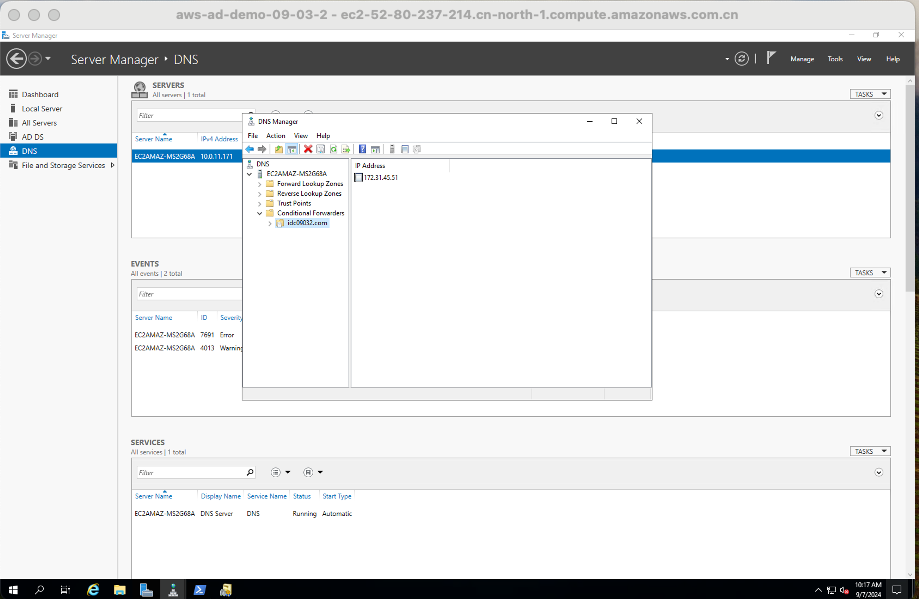Image resolution: width=919 pixels, height=599 pixels.
Task: Click the back arrow in DNS Manager toolbar
Action: point(248,148)
